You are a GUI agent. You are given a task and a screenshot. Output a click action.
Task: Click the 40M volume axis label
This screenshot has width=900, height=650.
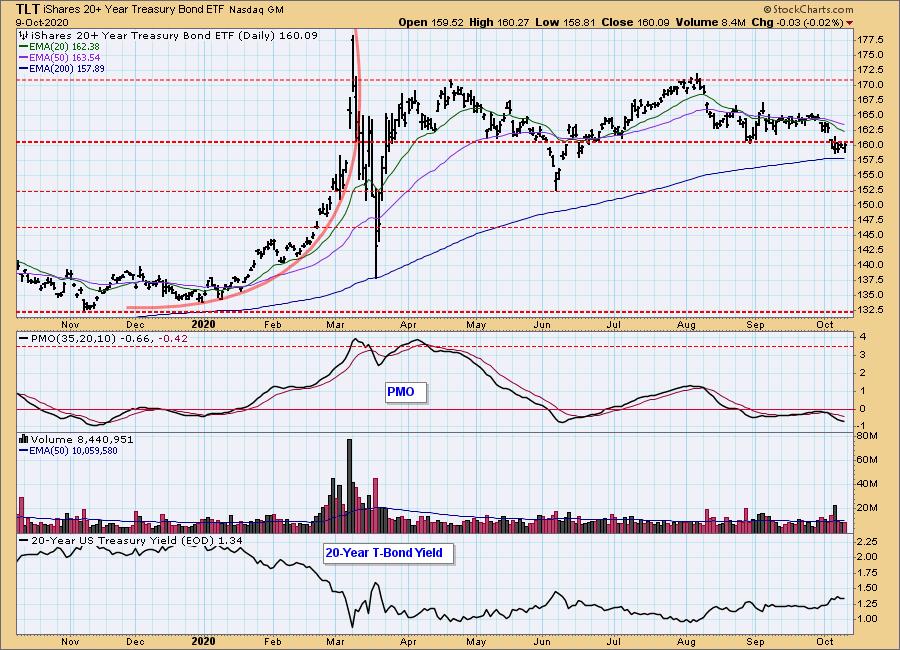point(866,483)
